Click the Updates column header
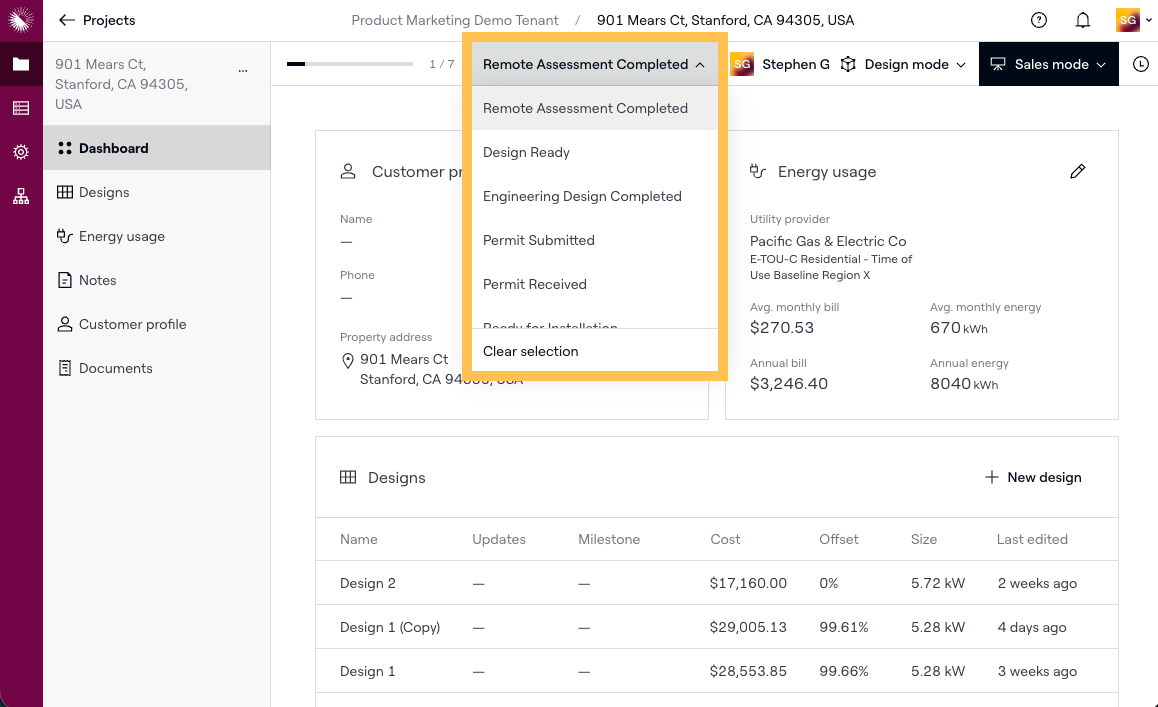The height and width of the screenshot is (707, 1158). (x=499, y=539)
